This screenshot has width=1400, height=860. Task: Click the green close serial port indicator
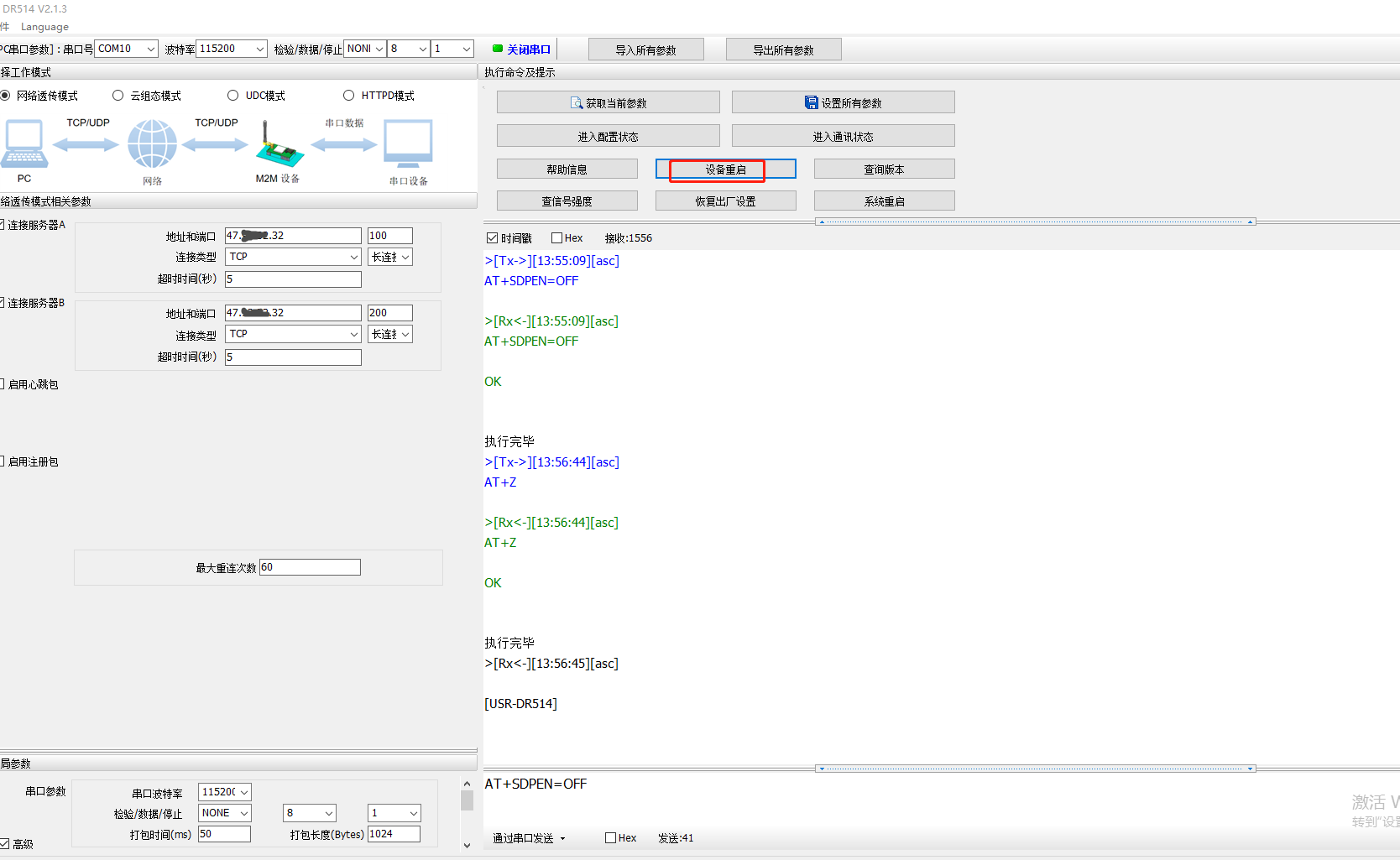[498, 49]
